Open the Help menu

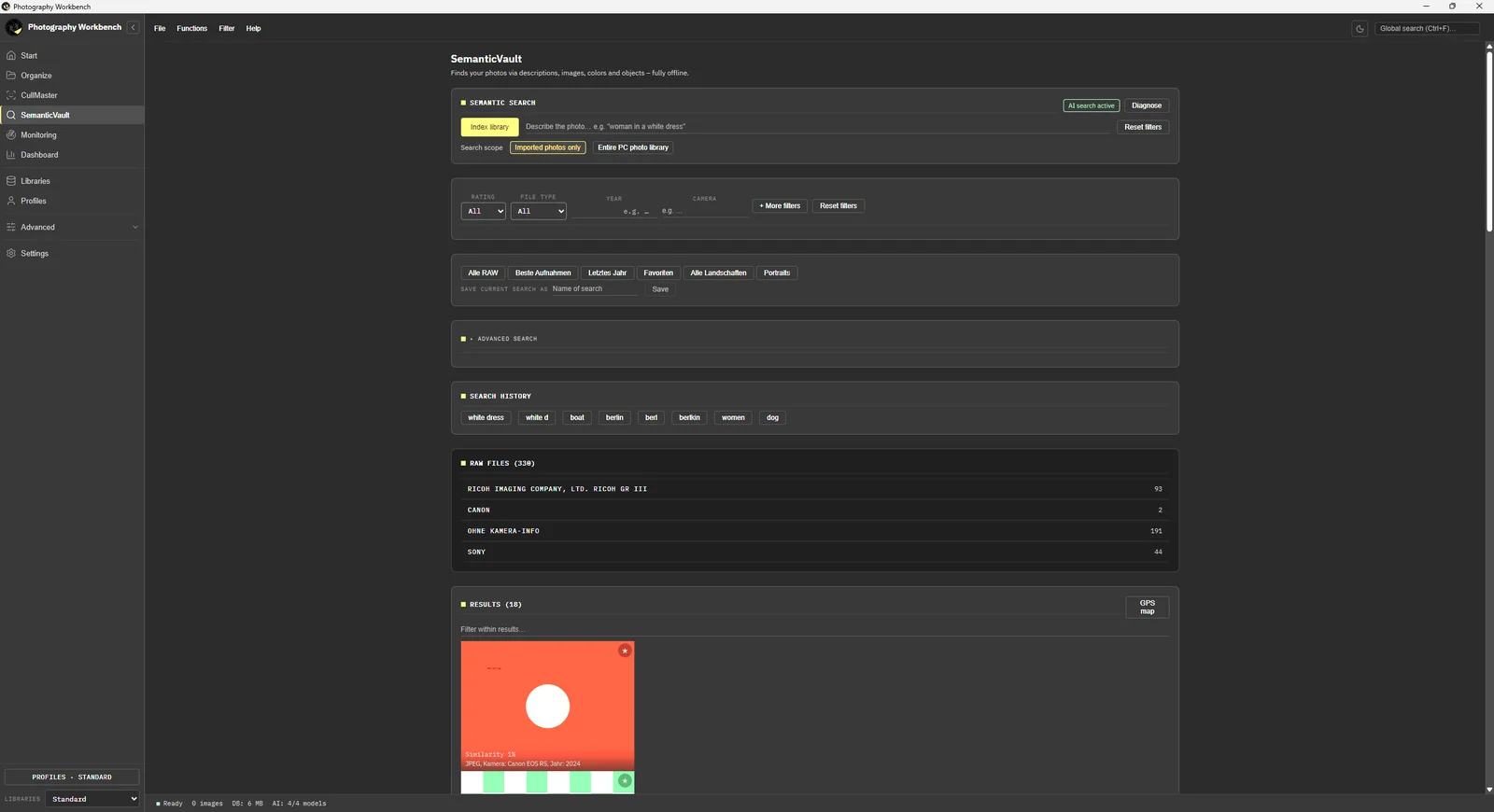pos(254,29)
